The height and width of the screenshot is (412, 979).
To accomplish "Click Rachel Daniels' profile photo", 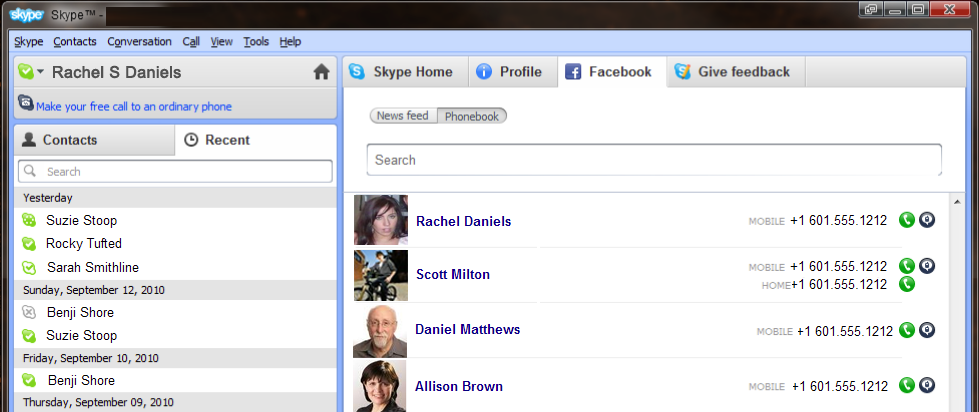I will coord(381,220).
